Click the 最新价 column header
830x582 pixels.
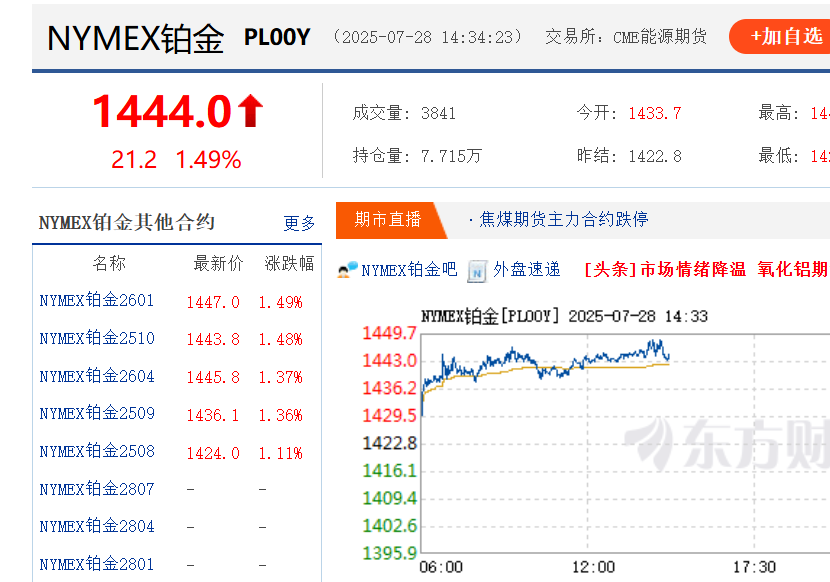coord(218,263)
